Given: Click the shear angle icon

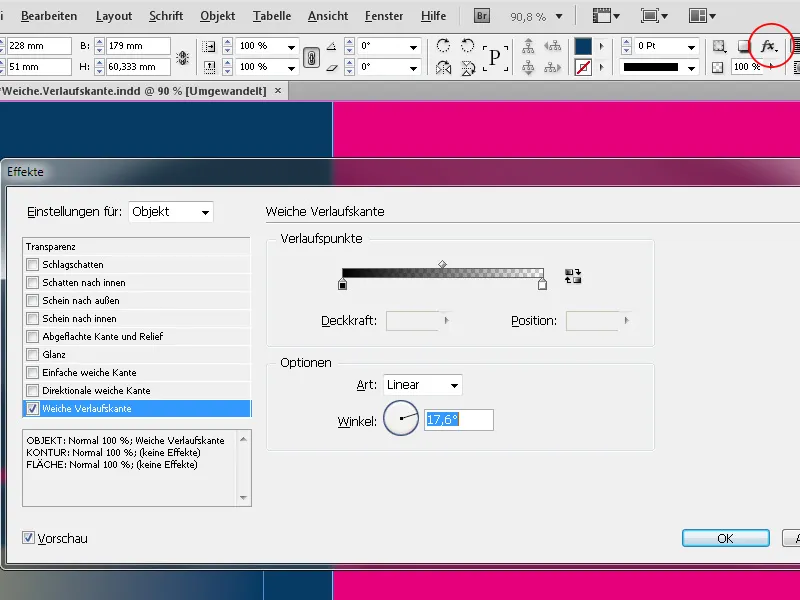Looking at the screenshot, I should point(332,67).
